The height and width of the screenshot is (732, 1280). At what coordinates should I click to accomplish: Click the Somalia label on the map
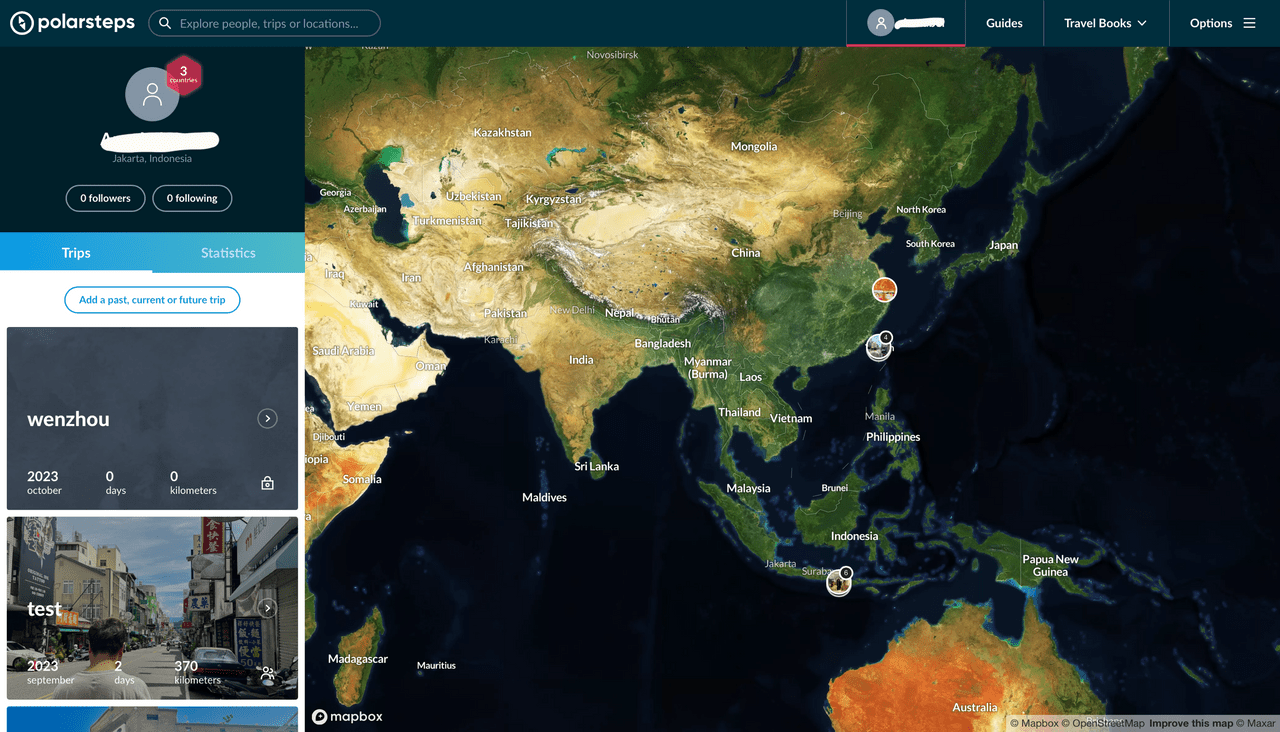(362, 479)
